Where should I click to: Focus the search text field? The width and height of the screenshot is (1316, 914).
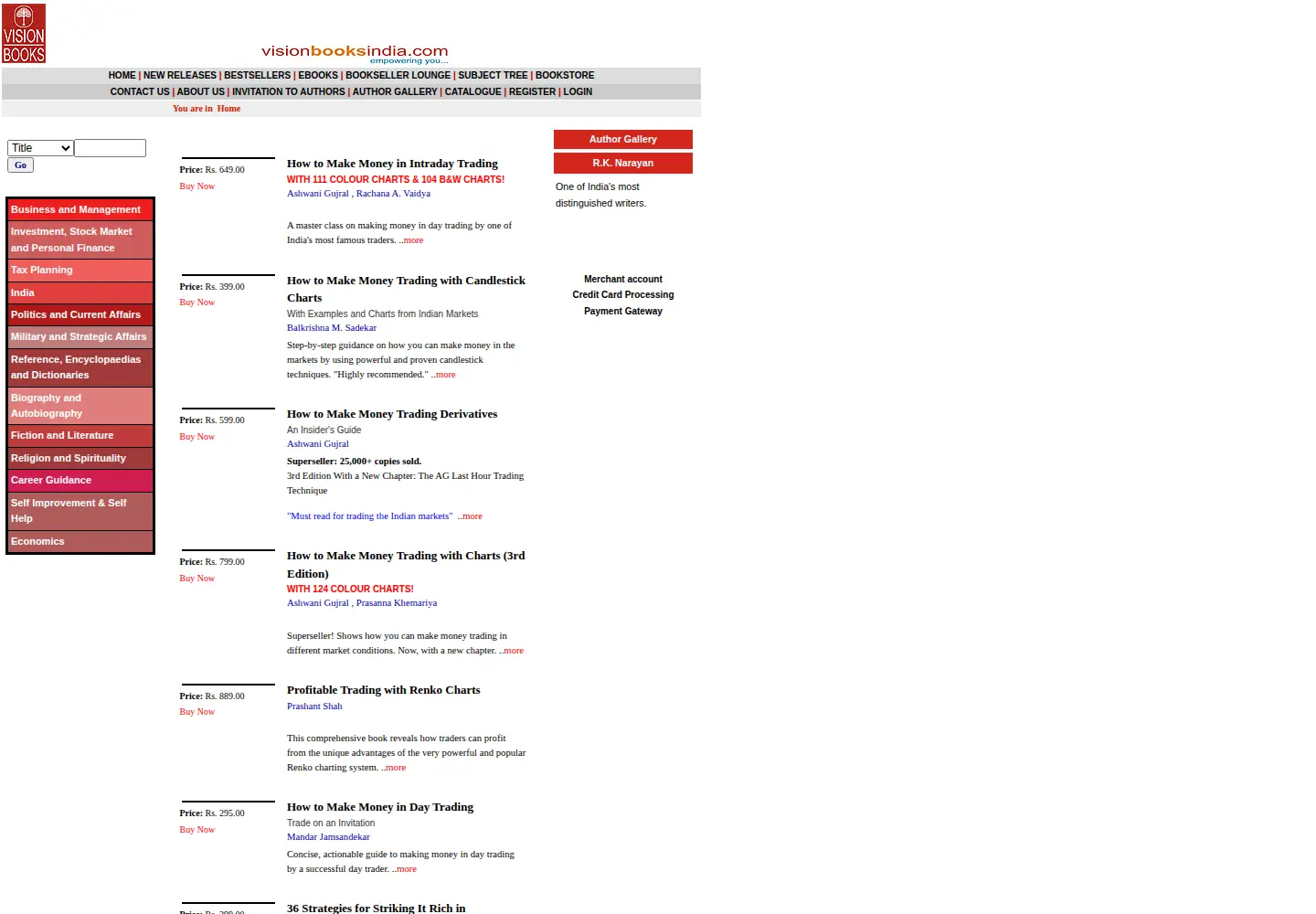(110, 148)
